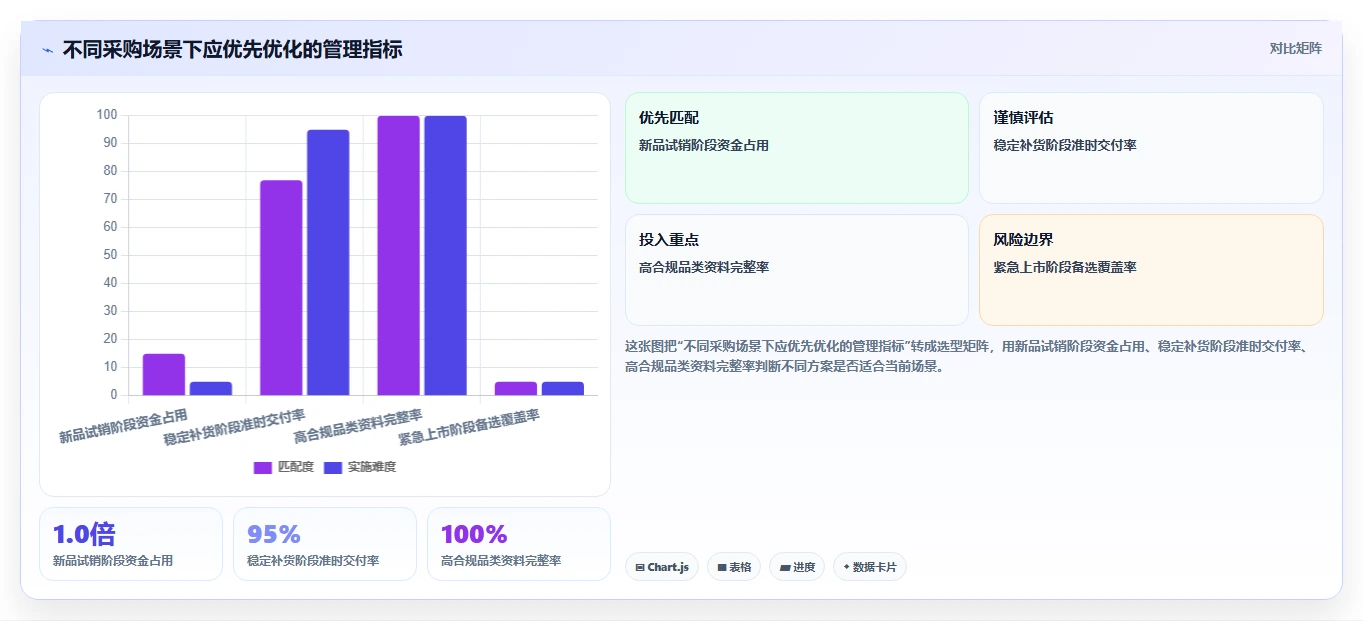1363x621 pixels.
Task: Click the 1.0倍 stat card
Action: [131, 544]
